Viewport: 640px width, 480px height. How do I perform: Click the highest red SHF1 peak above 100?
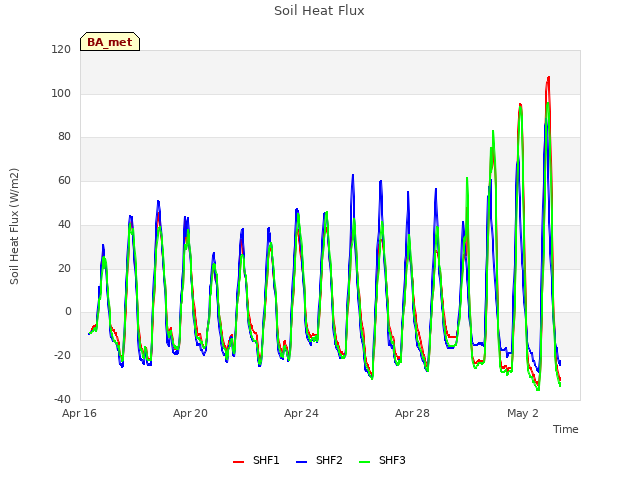[548, 78]
